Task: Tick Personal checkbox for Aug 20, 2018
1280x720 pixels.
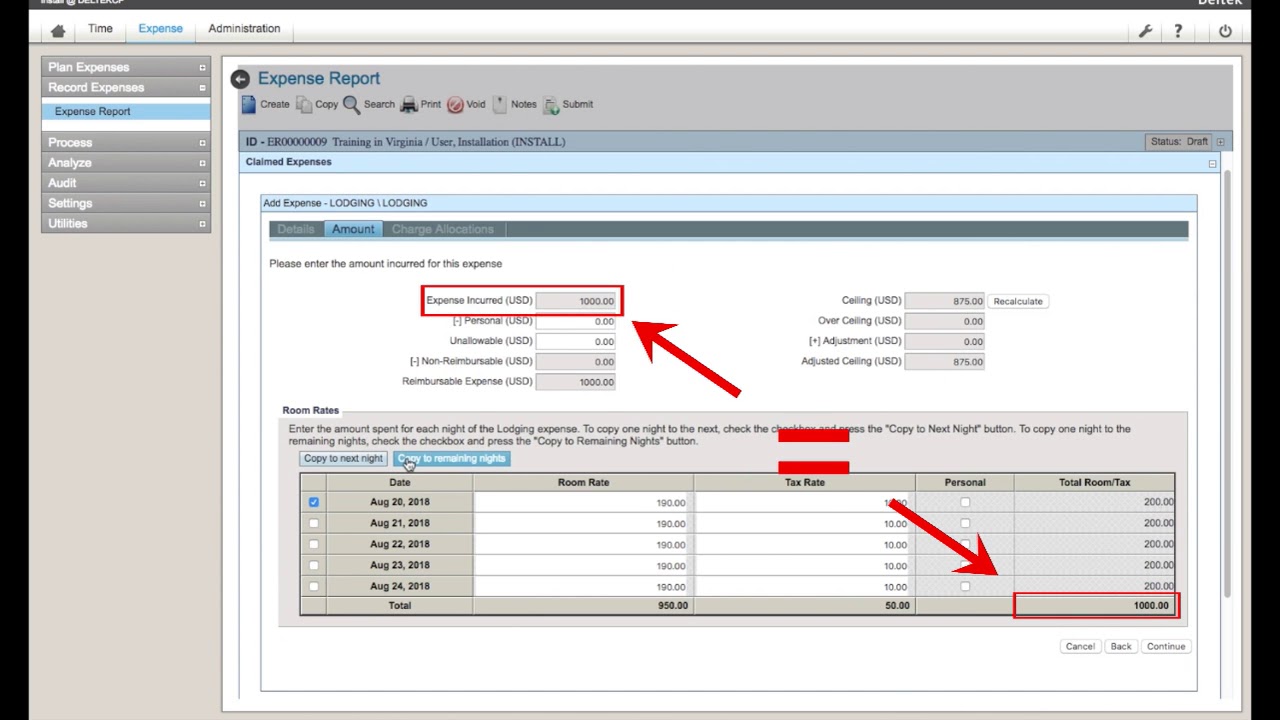Action: [965, 502]
